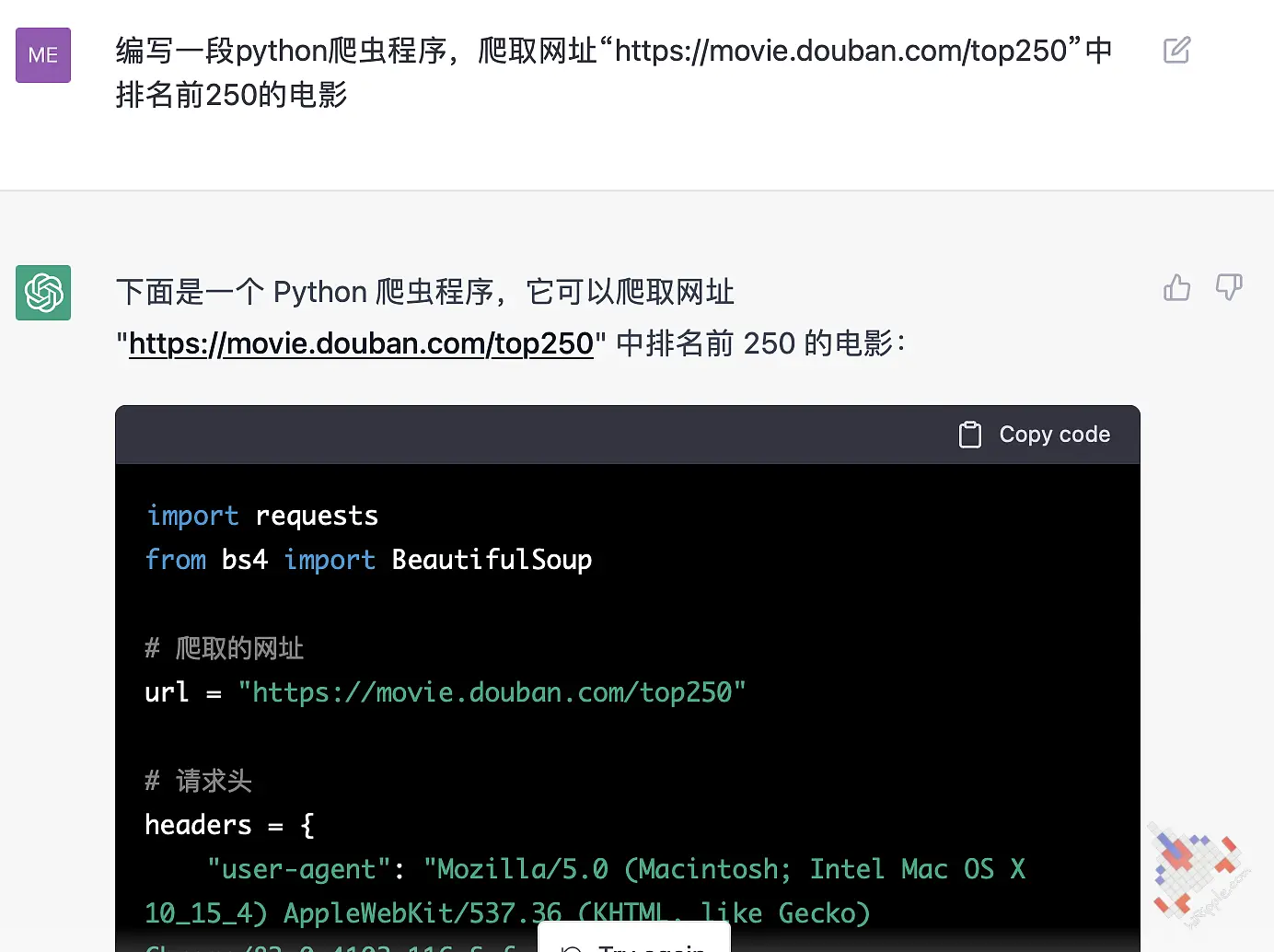This screenshot has width=1274, height=952.
Task: Click the Copy code button
Action: point(1035,435)
